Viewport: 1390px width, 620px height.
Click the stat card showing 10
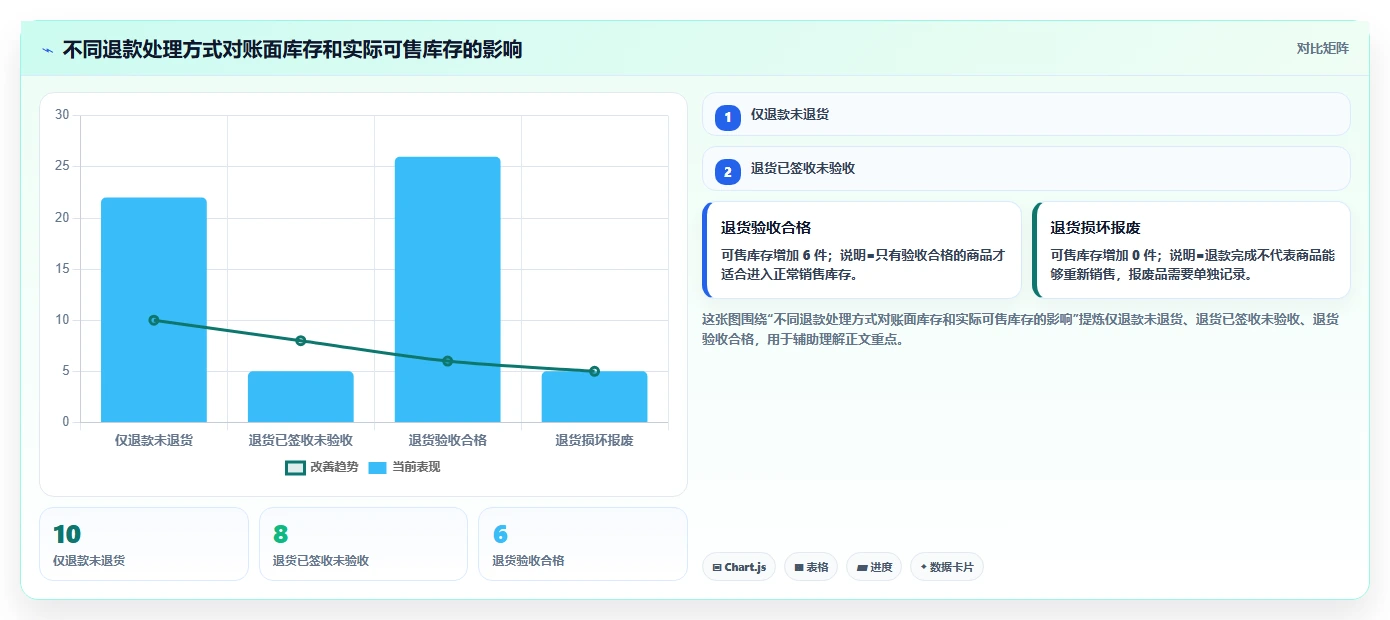click(x=144, y=544)
